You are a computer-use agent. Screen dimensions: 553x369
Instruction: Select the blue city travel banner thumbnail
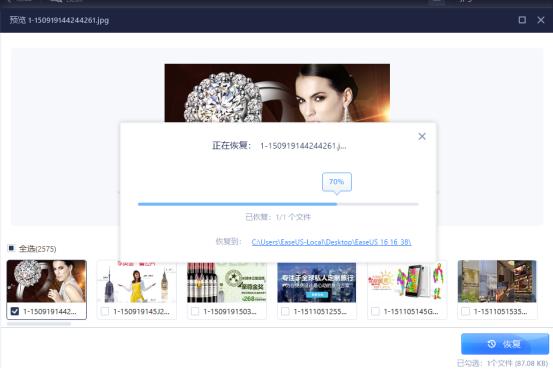click(317, 282)
